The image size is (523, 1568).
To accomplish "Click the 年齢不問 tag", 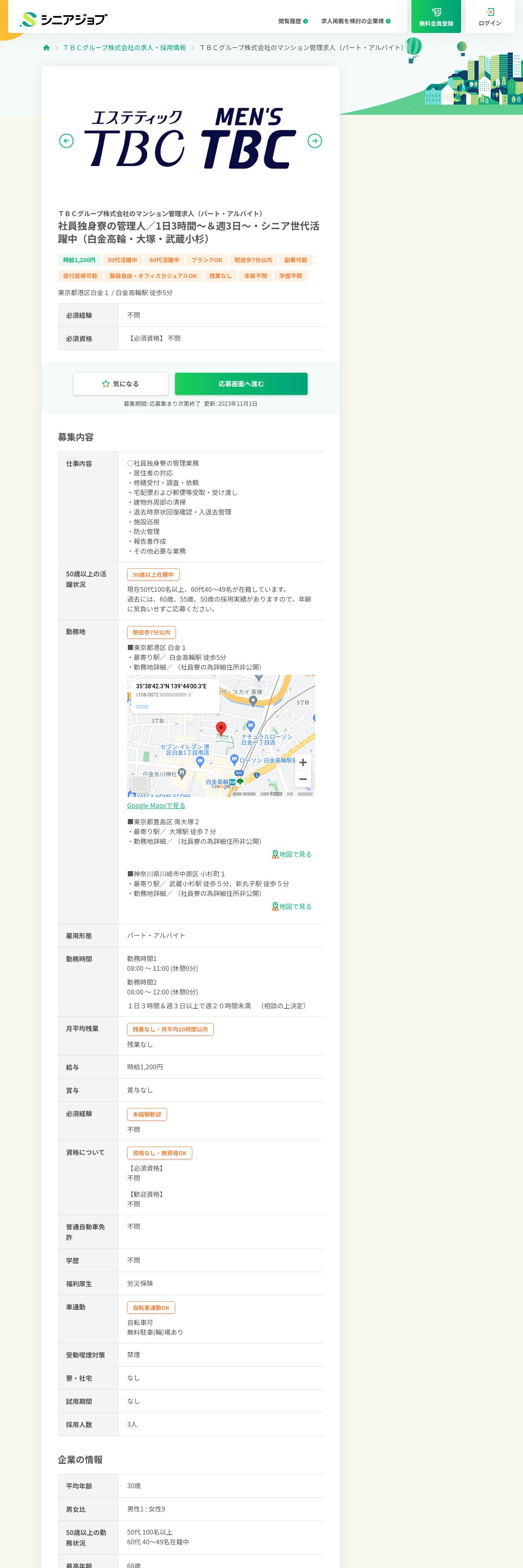I will coord(256,276).
